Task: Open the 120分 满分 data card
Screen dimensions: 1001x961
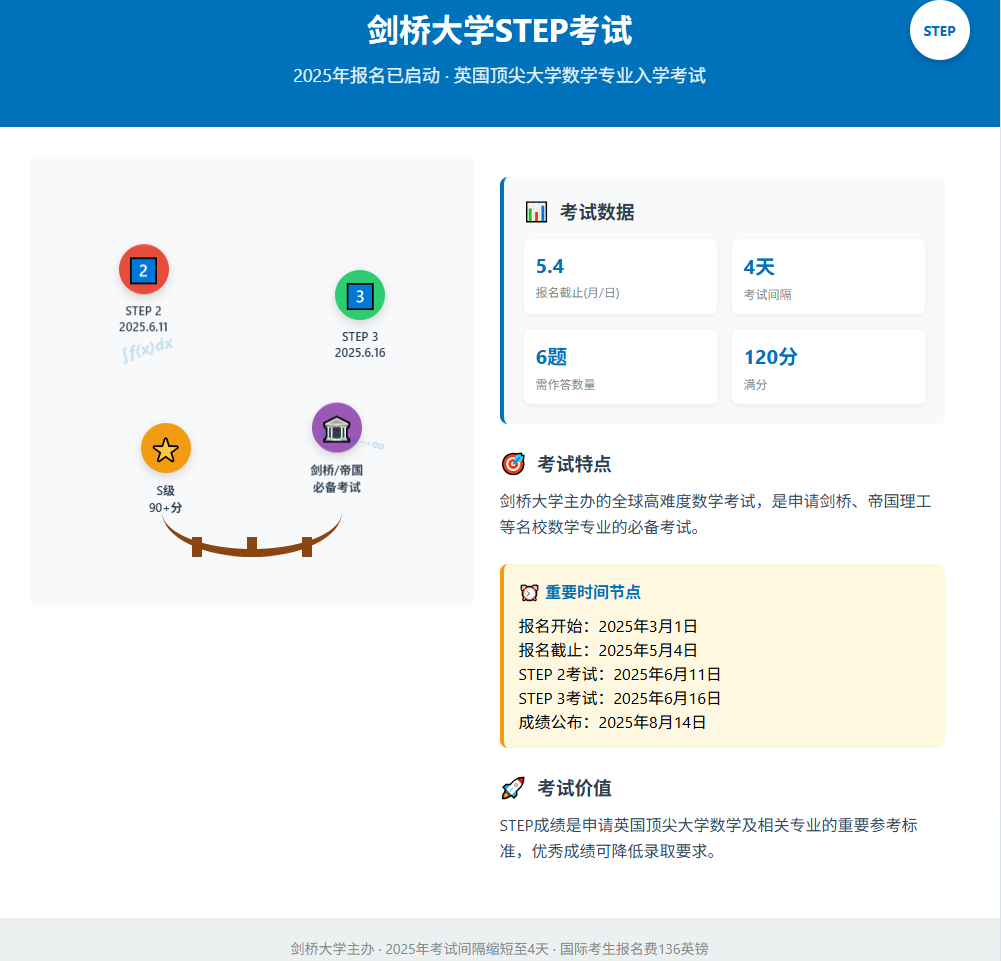Action: [x=828, y=367]
